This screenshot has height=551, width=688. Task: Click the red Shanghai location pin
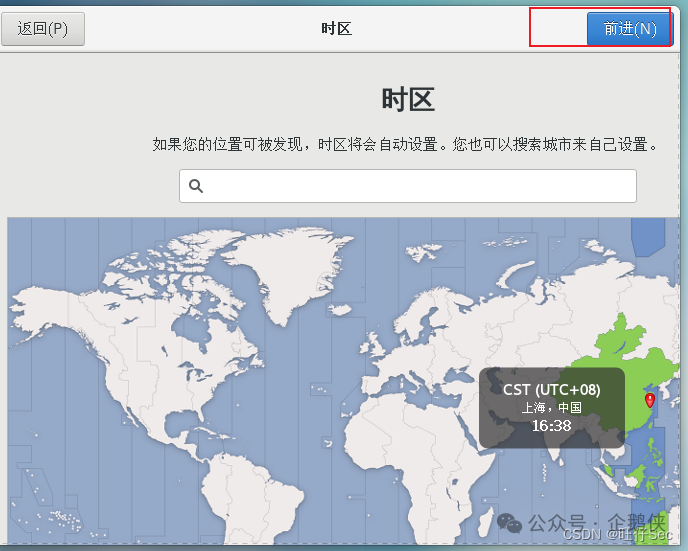point(650,400)
